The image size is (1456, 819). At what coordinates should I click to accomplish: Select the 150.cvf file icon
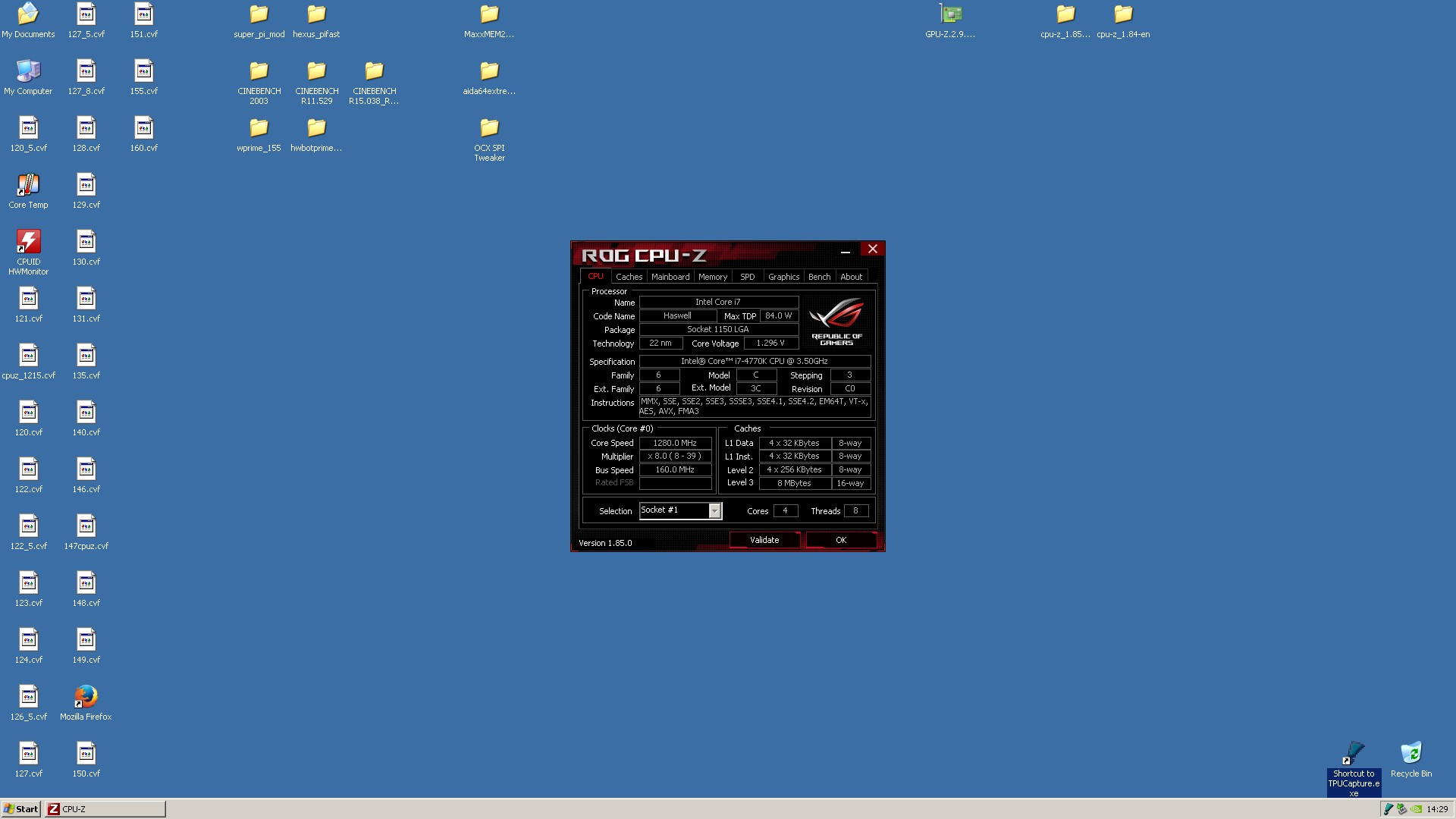[86, 760]
